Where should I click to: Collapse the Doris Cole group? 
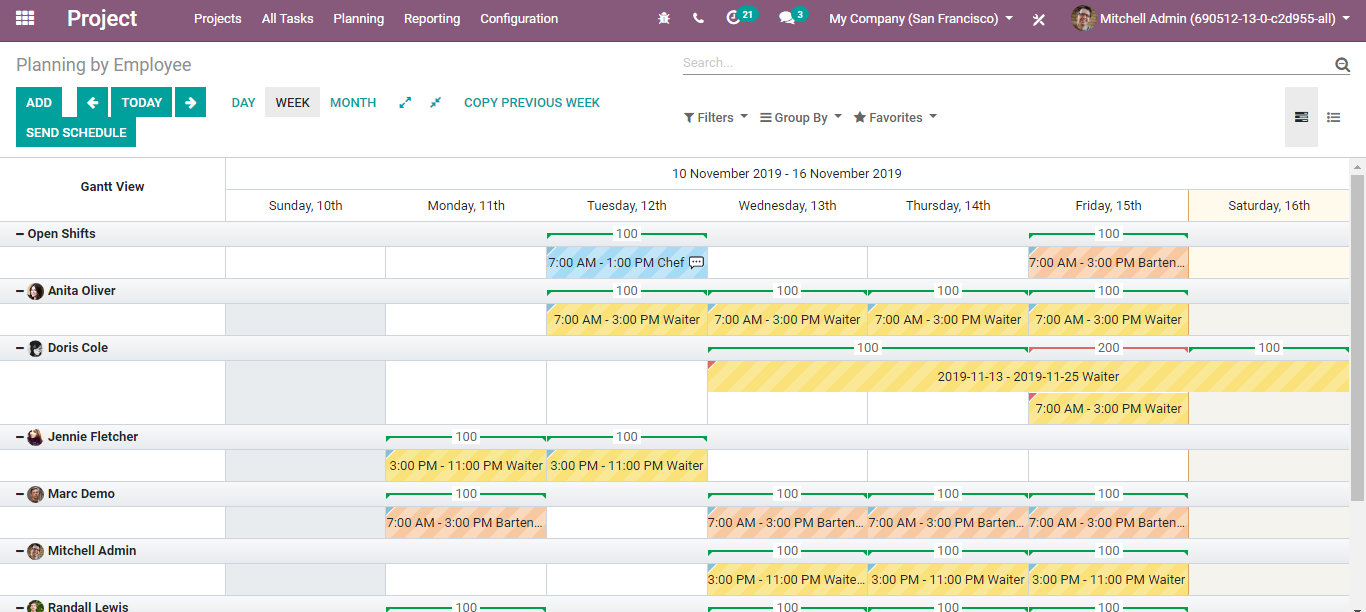pos(20,348)
